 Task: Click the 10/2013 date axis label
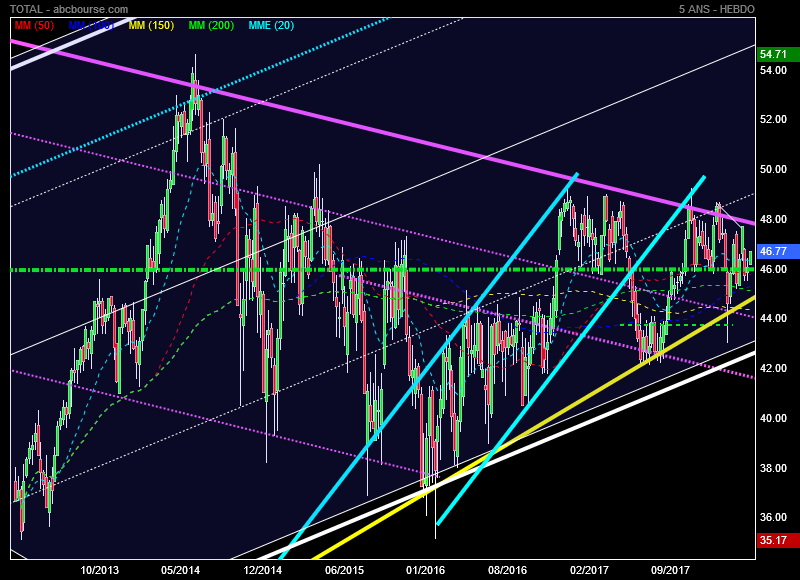(x=99, y=570)
